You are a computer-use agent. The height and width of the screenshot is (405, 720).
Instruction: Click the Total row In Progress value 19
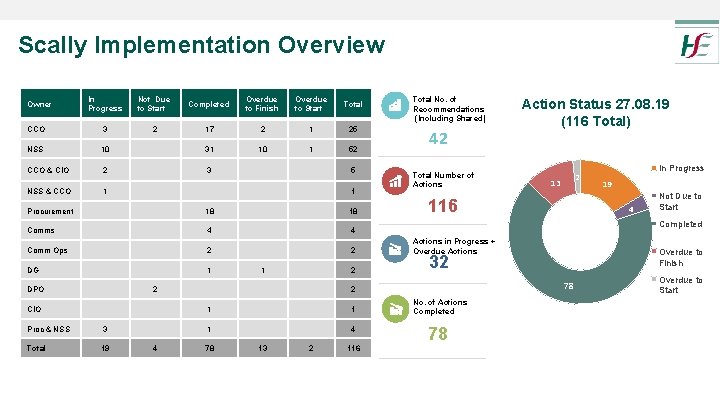[105, 348]
